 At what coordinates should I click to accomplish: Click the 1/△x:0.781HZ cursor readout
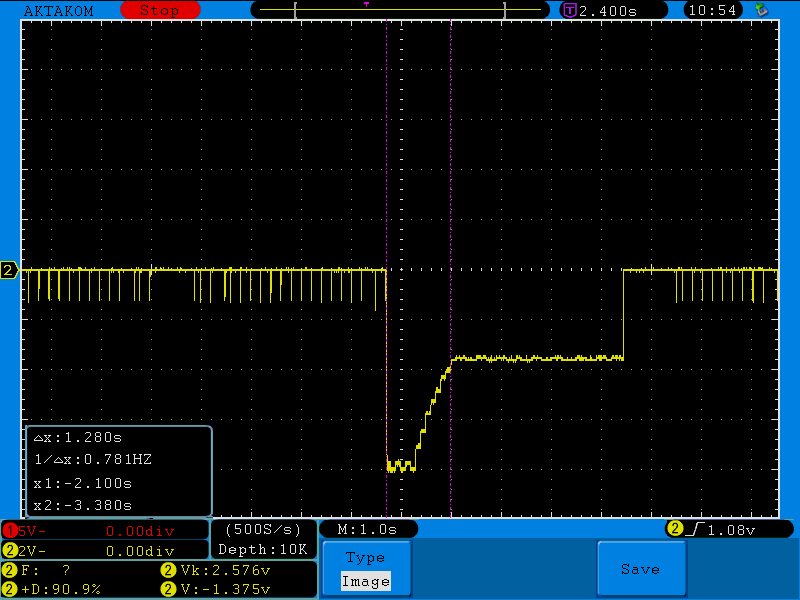93,459
